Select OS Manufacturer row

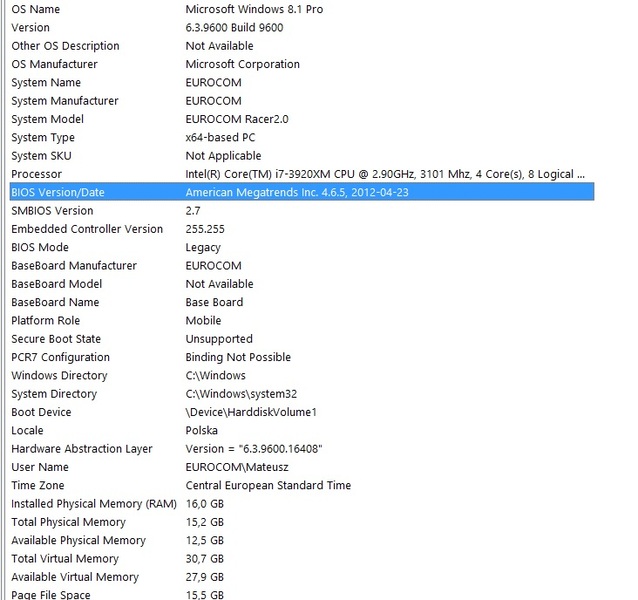coord(302,64)
